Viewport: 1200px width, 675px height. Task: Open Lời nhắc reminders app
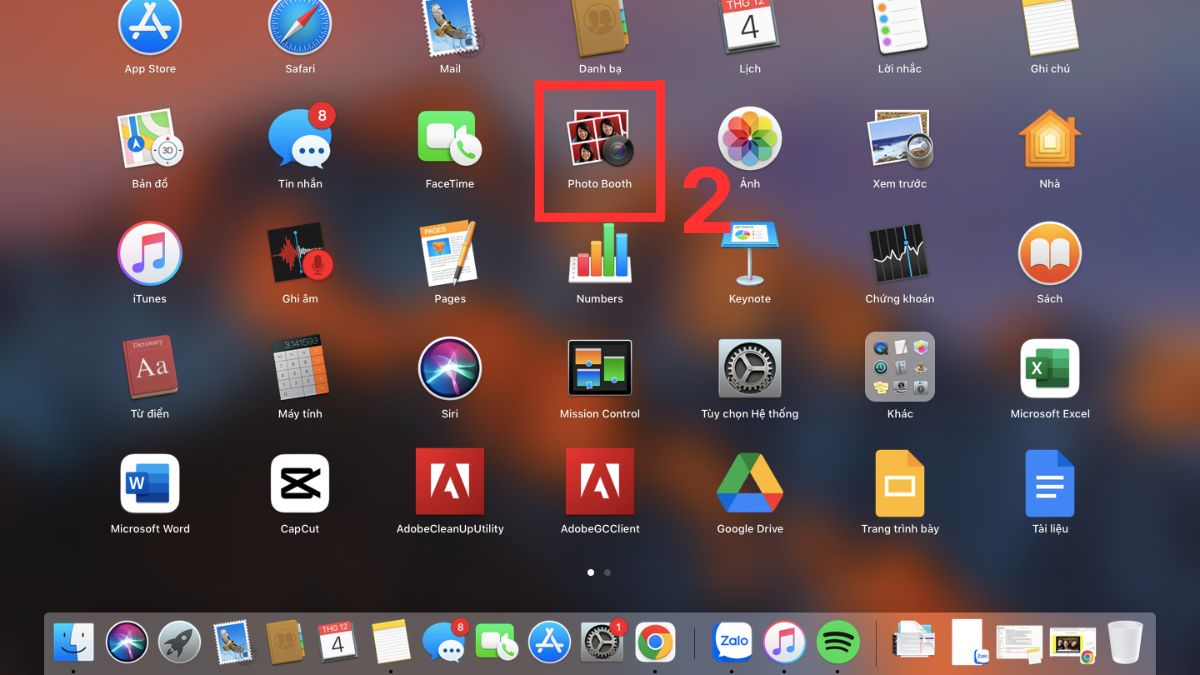point(900,24)
